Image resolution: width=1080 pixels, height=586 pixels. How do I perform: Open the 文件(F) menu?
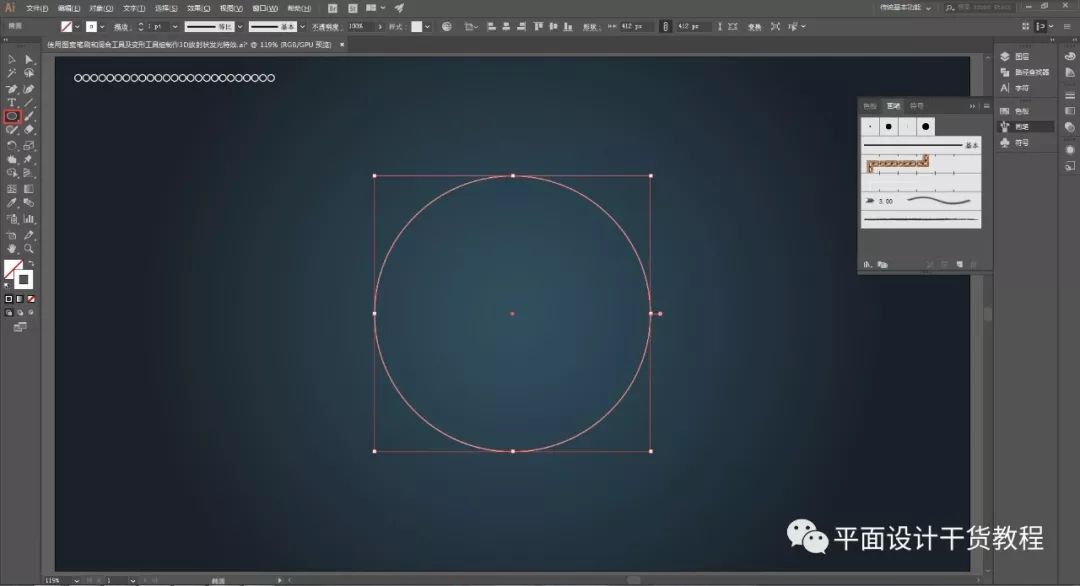tap(37, 8)
